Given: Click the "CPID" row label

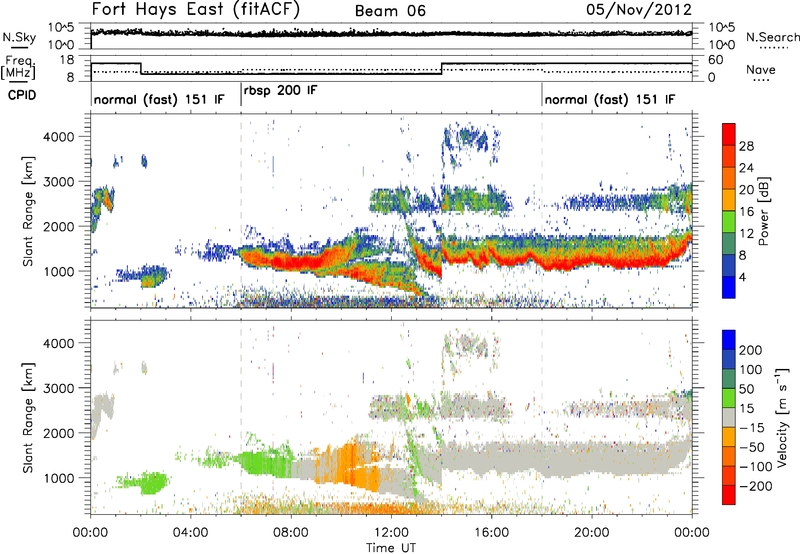Looking at the screenshot, I should (22, 95).
